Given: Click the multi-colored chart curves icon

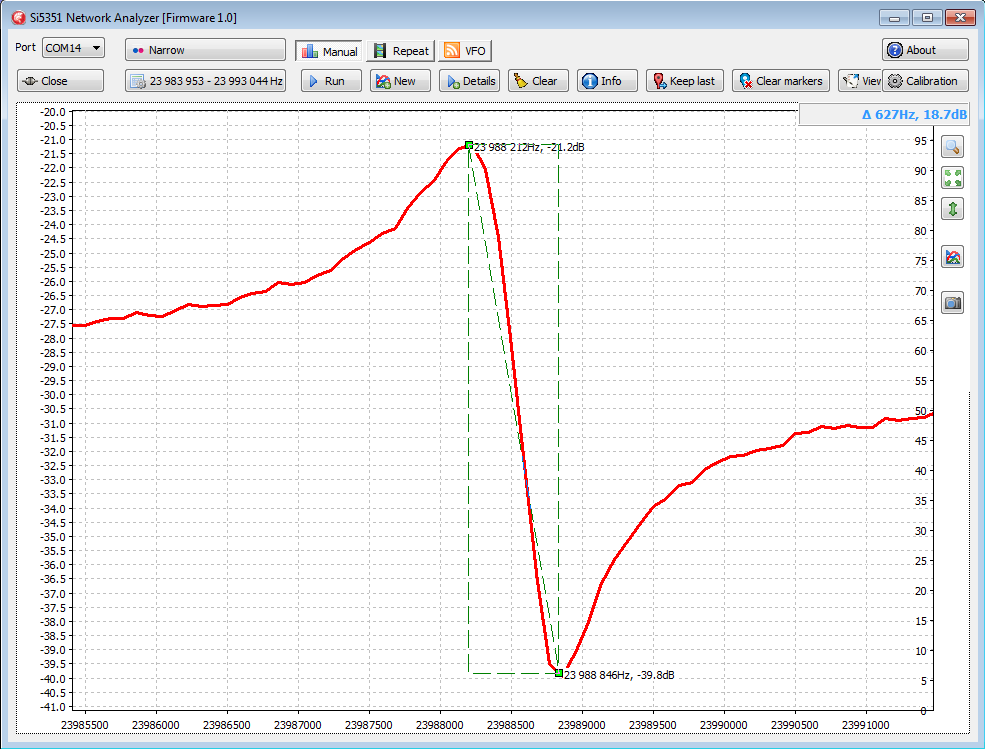Looking at the screenshot, I should (x=952, y=257).
